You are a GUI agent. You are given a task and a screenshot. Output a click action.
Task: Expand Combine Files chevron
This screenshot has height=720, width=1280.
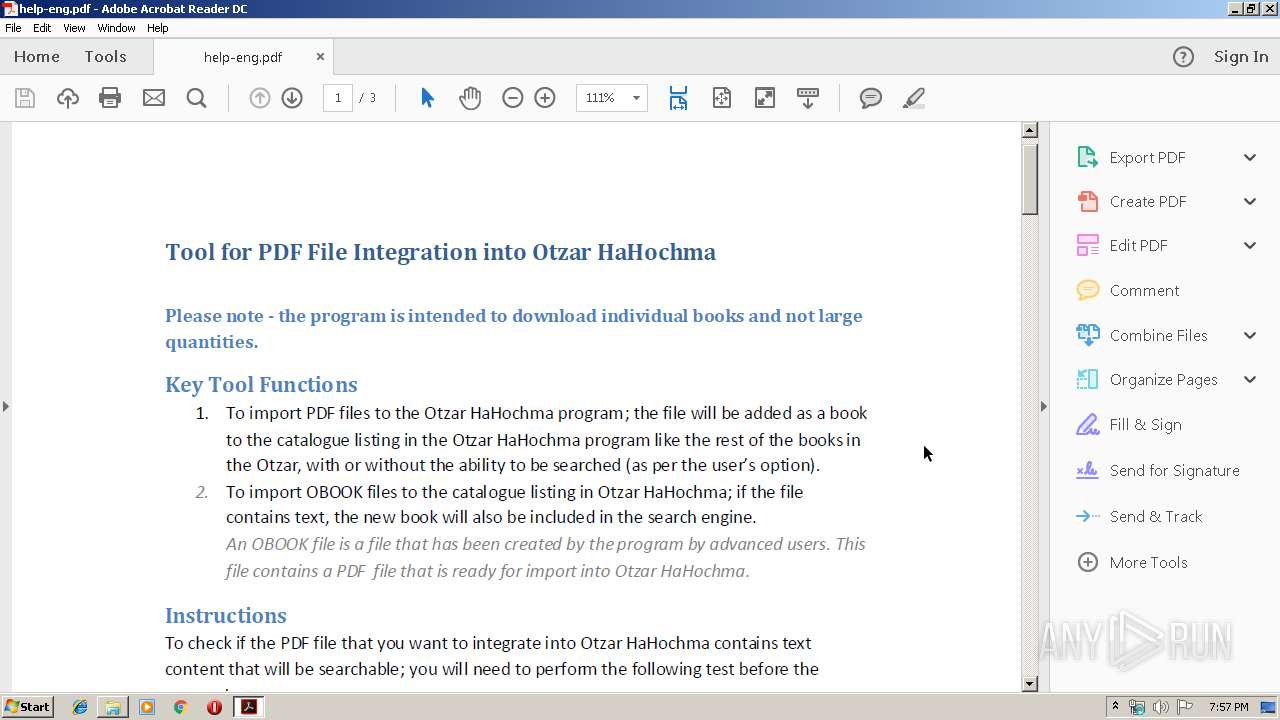(x=1250, y=335)
